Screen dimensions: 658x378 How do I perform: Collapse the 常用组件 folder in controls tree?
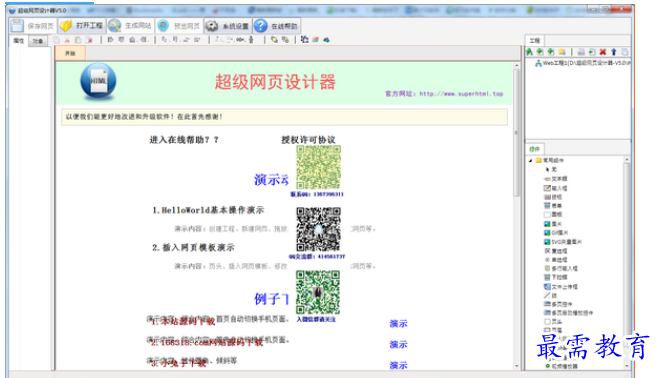(x=530, y=161)
